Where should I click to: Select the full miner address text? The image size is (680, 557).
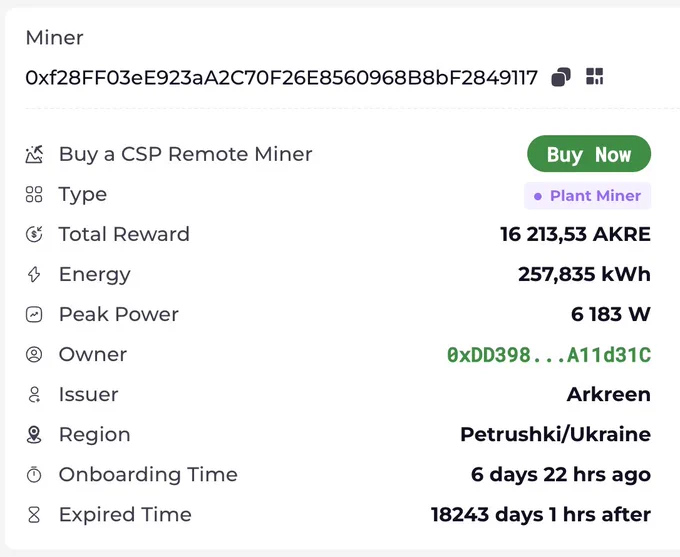[281, 78]
